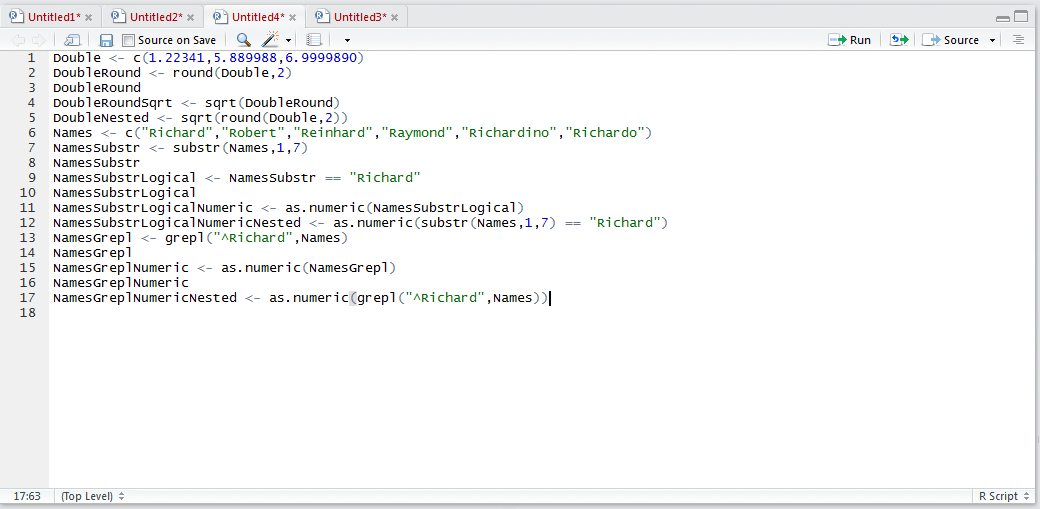The height and width of the screenshot is (509, 1040).
Task: Minimize the source pane
Action: tap(1003, 18)
